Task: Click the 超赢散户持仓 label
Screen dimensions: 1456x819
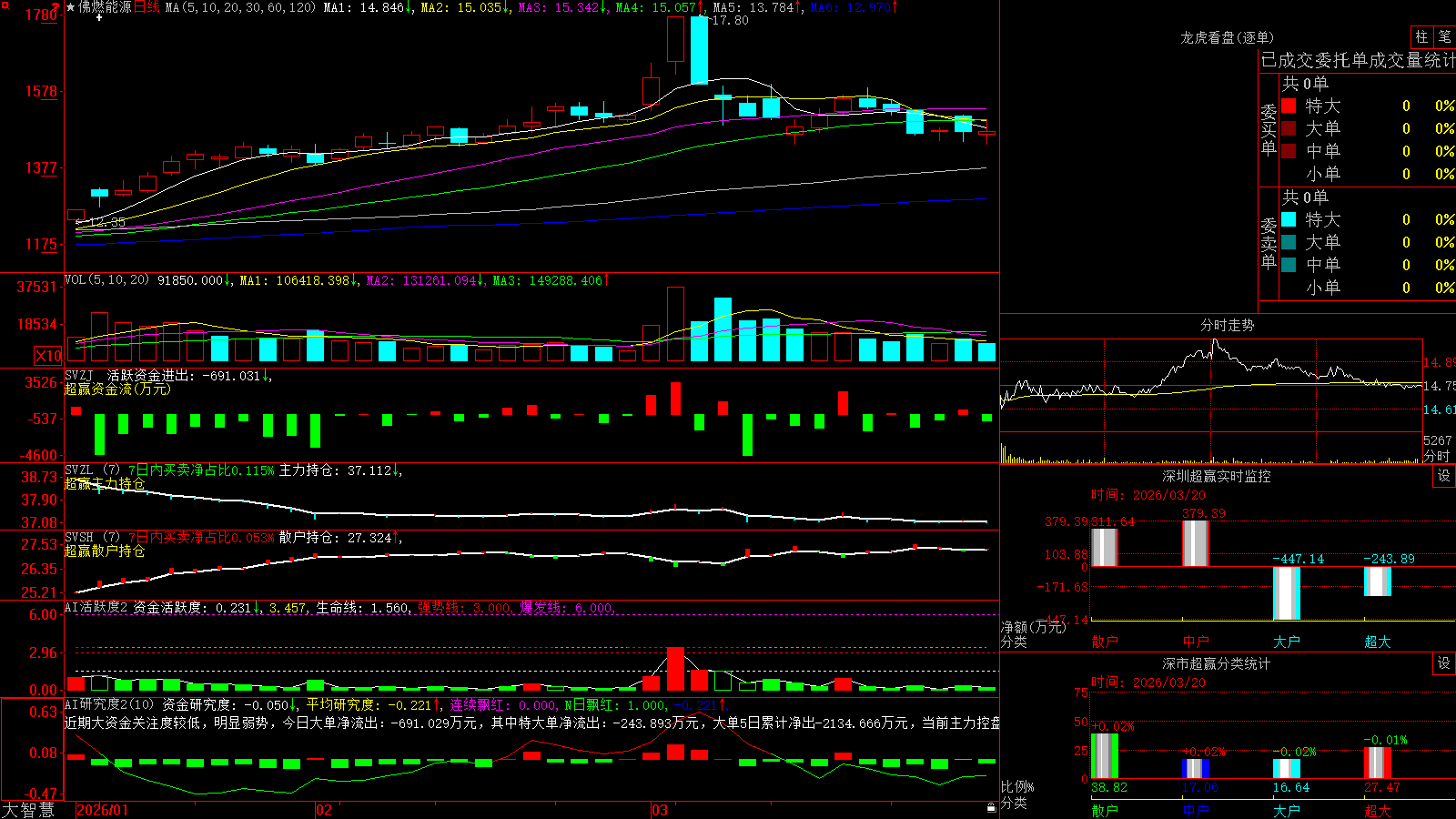Action: tap(105, 551)
